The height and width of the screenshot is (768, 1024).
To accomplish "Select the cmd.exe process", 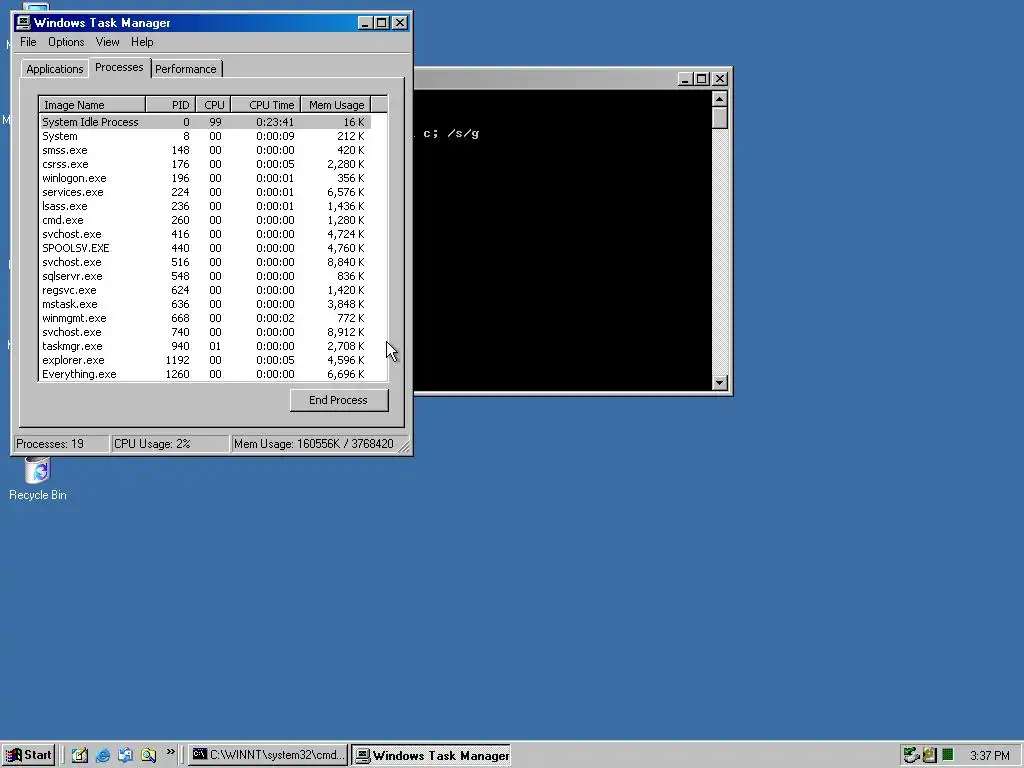I will pos(204,221).
